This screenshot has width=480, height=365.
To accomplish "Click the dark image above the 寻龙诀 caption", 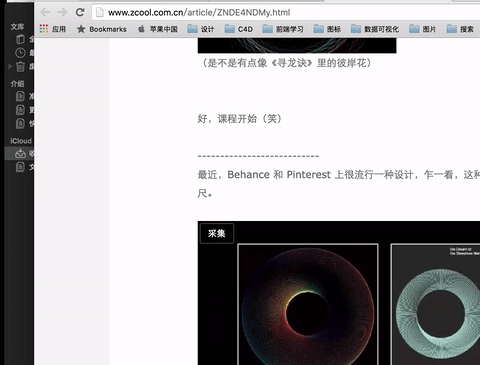I will coord(297,45).
